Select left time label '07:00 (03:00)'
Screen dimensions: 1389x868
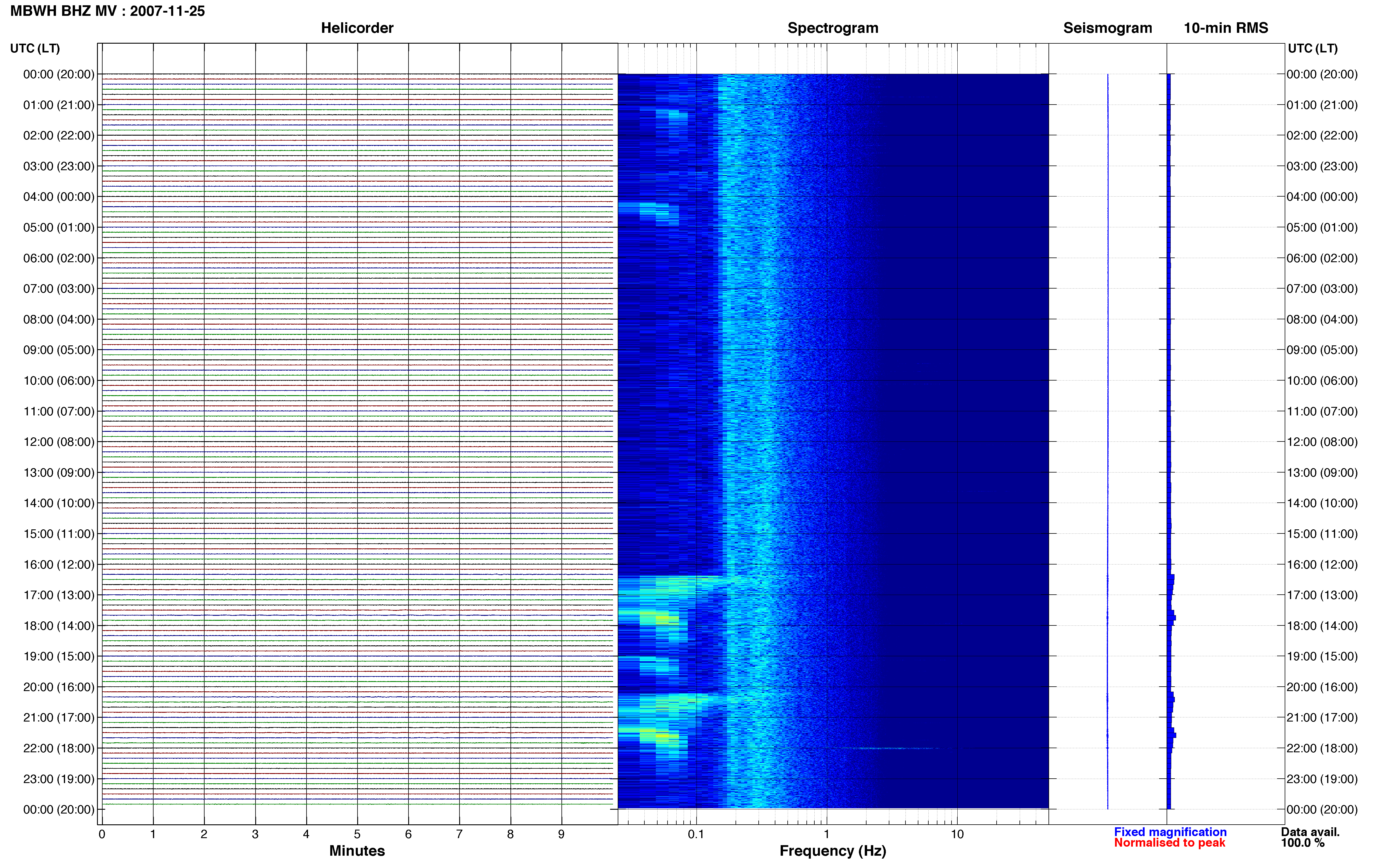coord(59,289)
